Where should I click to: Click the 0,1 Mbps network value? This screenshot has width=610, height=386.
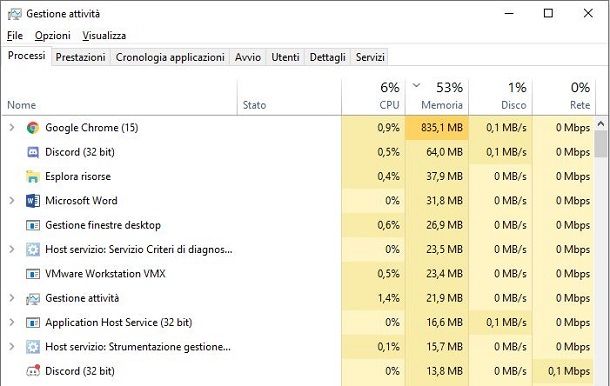pos(569,371)
